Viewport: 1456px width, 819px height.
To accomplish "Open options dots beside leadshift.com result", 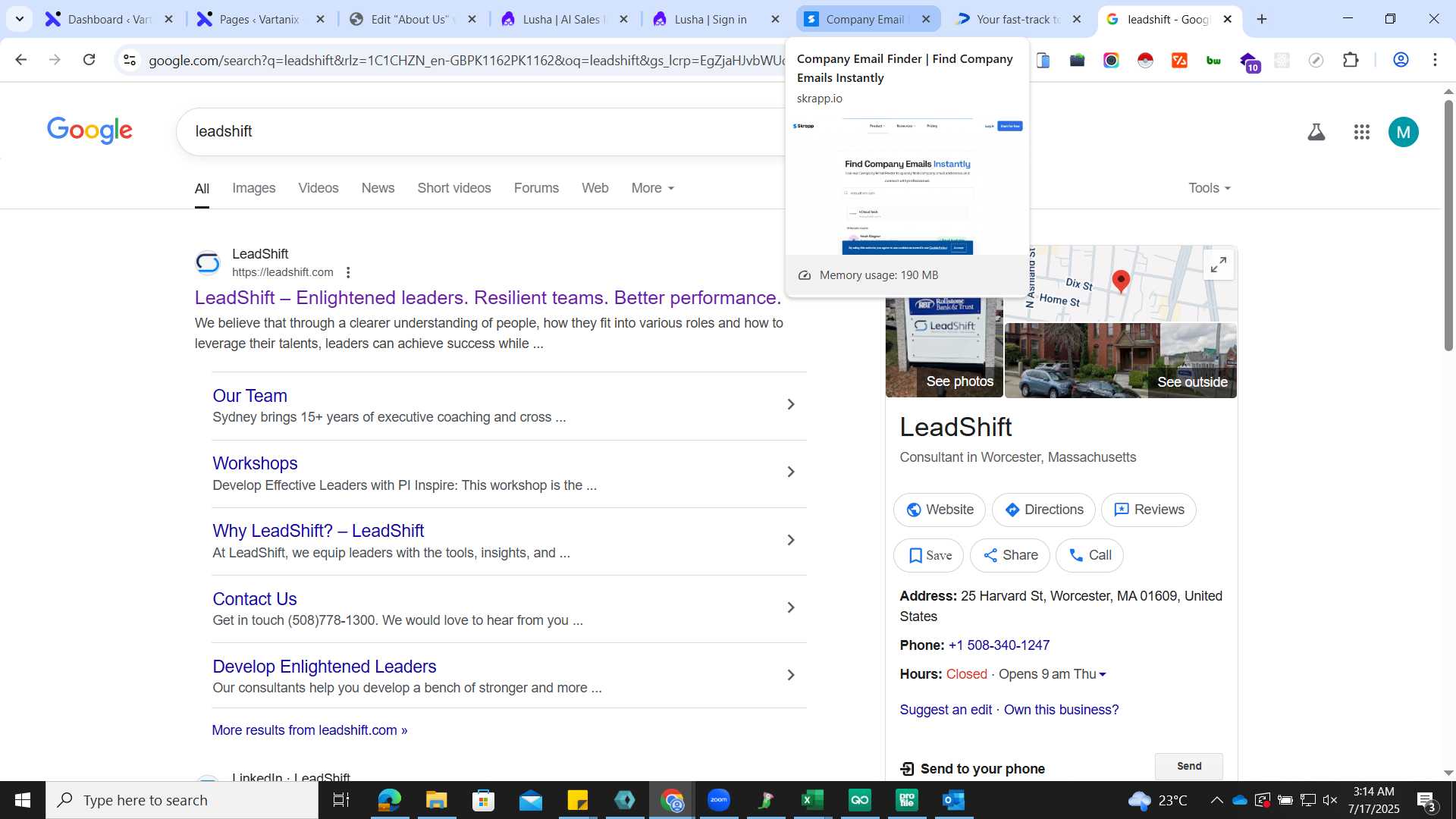I will (348, 272).
